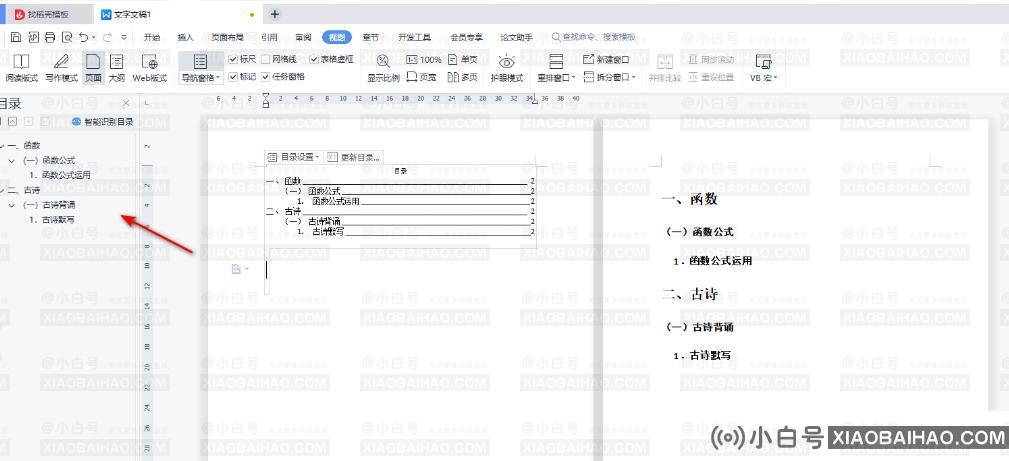
Task: Choose 多页 multi-page display
Action: [463, 77]
